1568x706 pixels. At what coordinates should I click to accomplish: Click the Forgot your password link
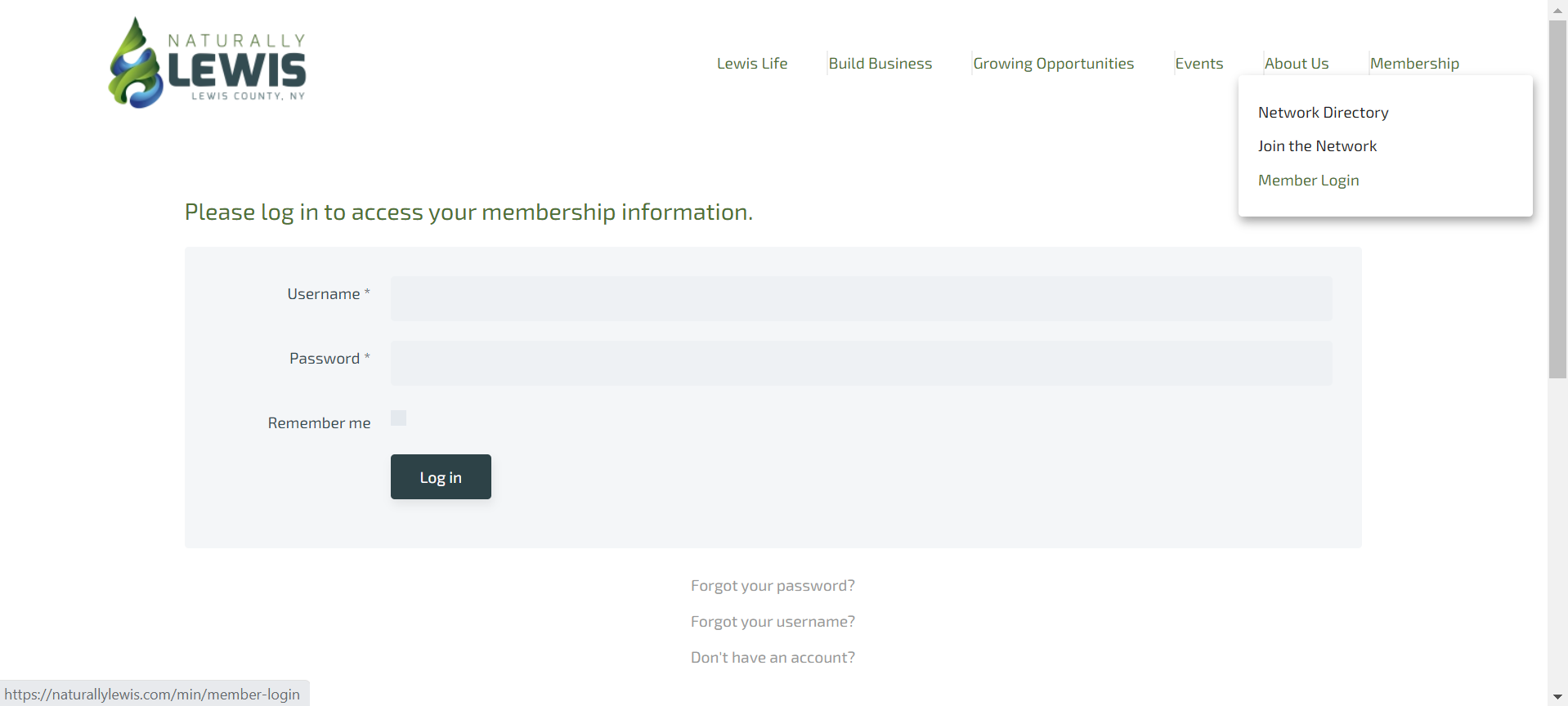773,586
